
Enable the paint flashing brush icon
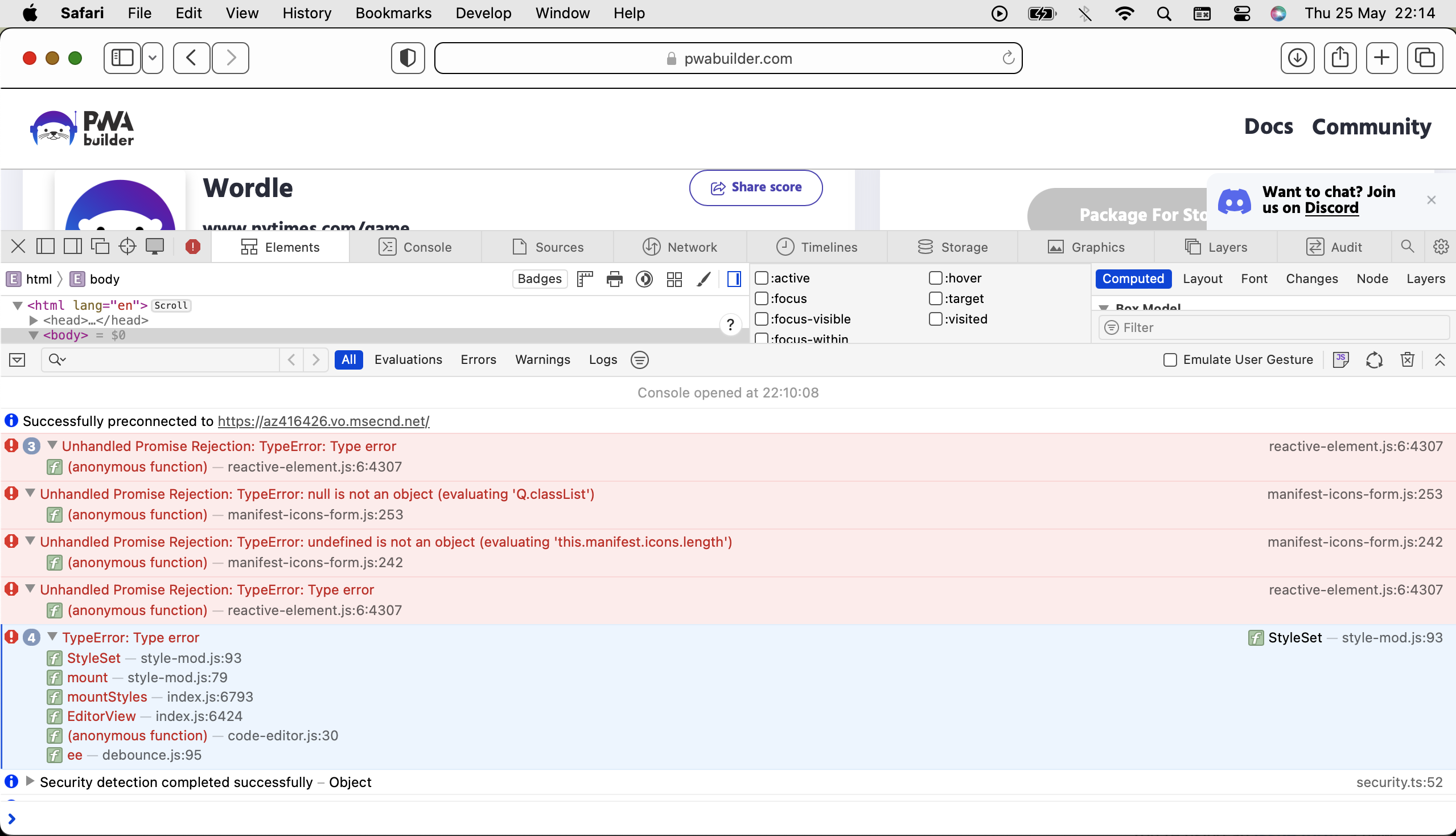pyautogui.click(x=704, y=279)
